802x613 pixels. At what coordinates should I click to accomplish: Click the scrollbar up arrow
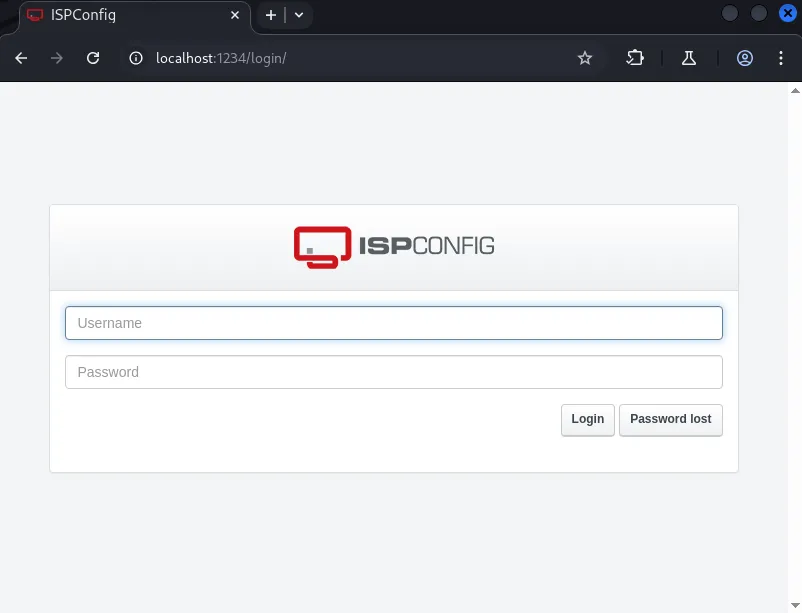795,91
